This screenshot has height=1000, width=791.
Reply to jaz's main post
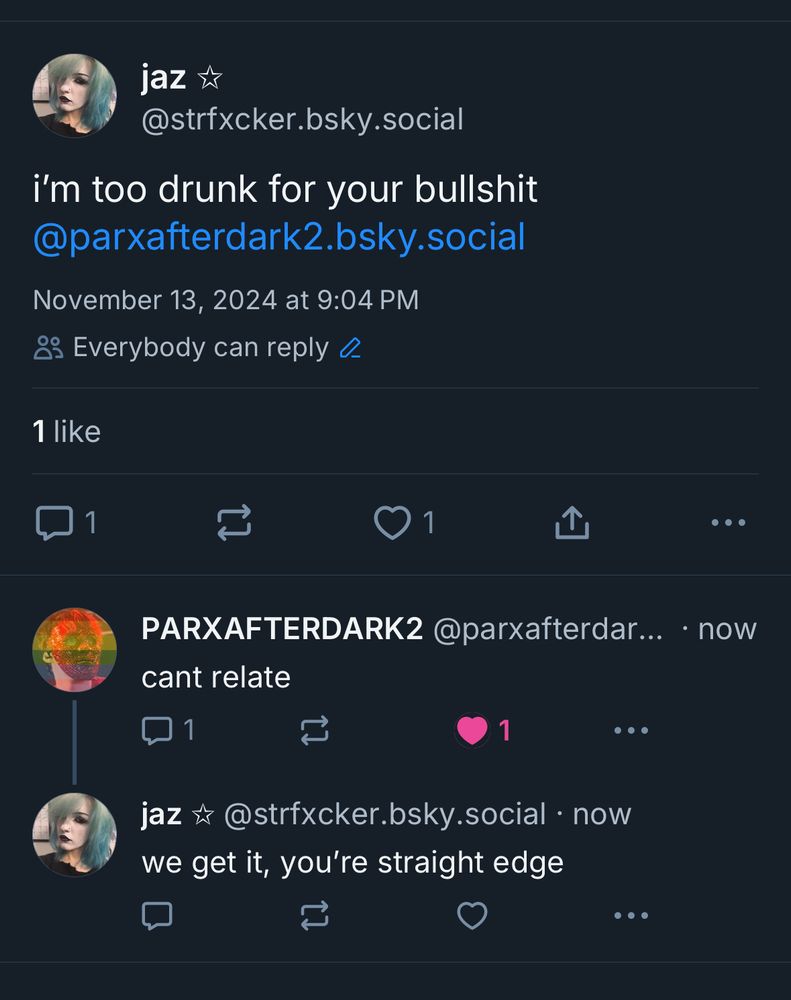pyautogui.click(x=55, y=522)
